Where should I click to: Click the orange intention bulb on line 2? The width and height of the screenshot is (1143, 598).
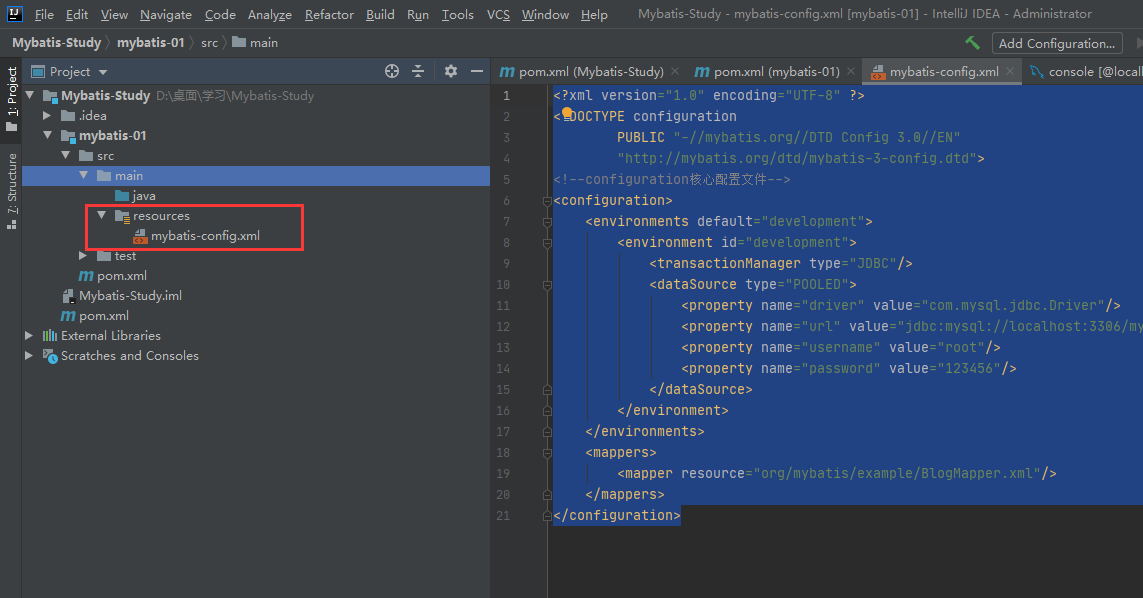567,112
